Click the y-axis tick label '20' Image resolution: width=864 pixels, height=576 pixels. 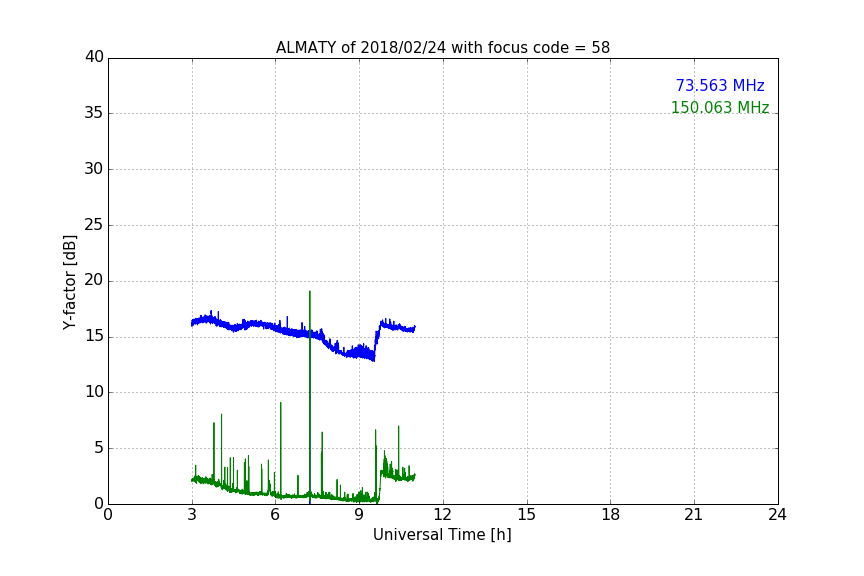[94, 280]
